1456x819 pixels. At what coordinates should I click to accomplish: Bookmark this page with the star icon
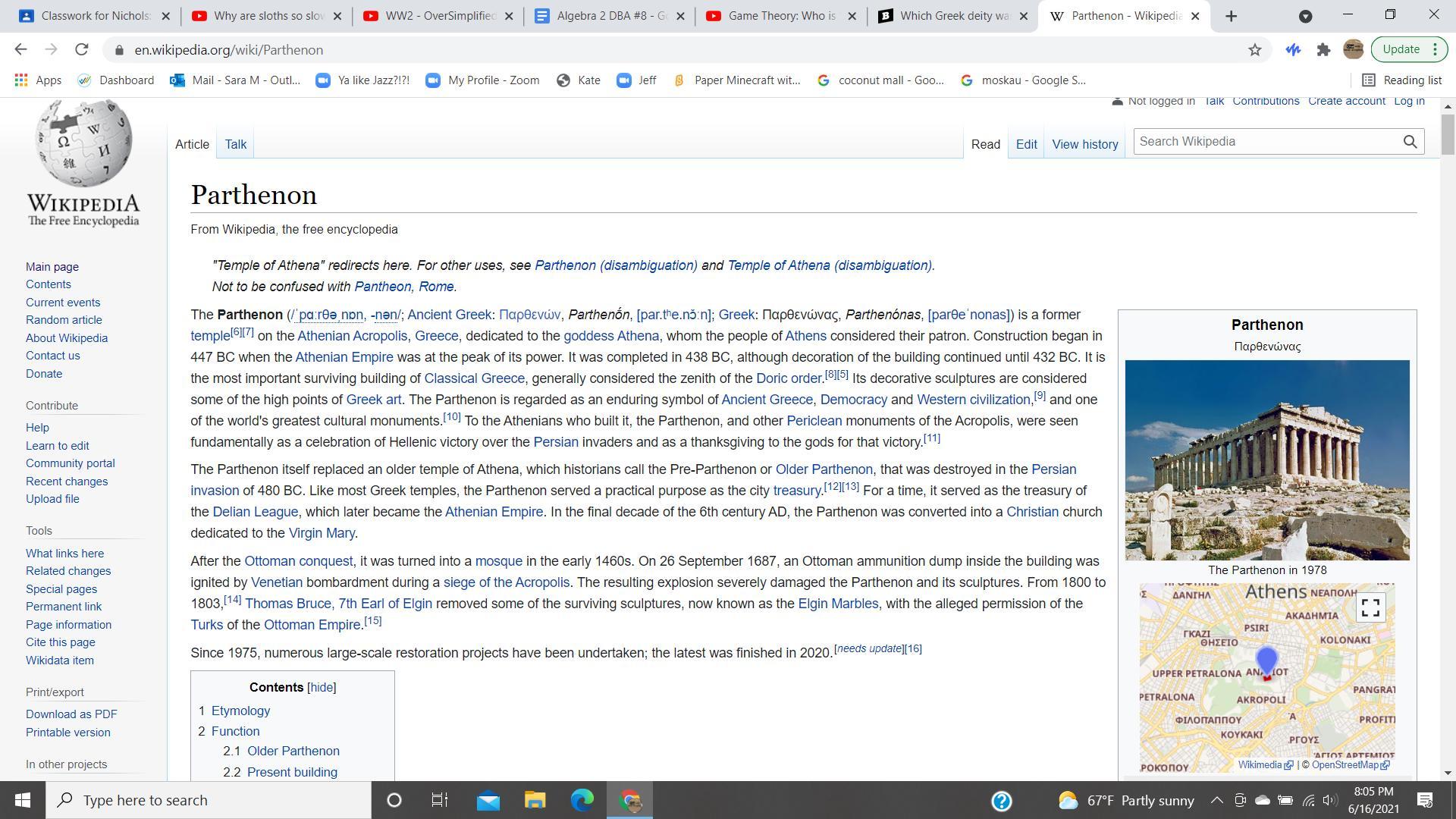point(1255,50)
